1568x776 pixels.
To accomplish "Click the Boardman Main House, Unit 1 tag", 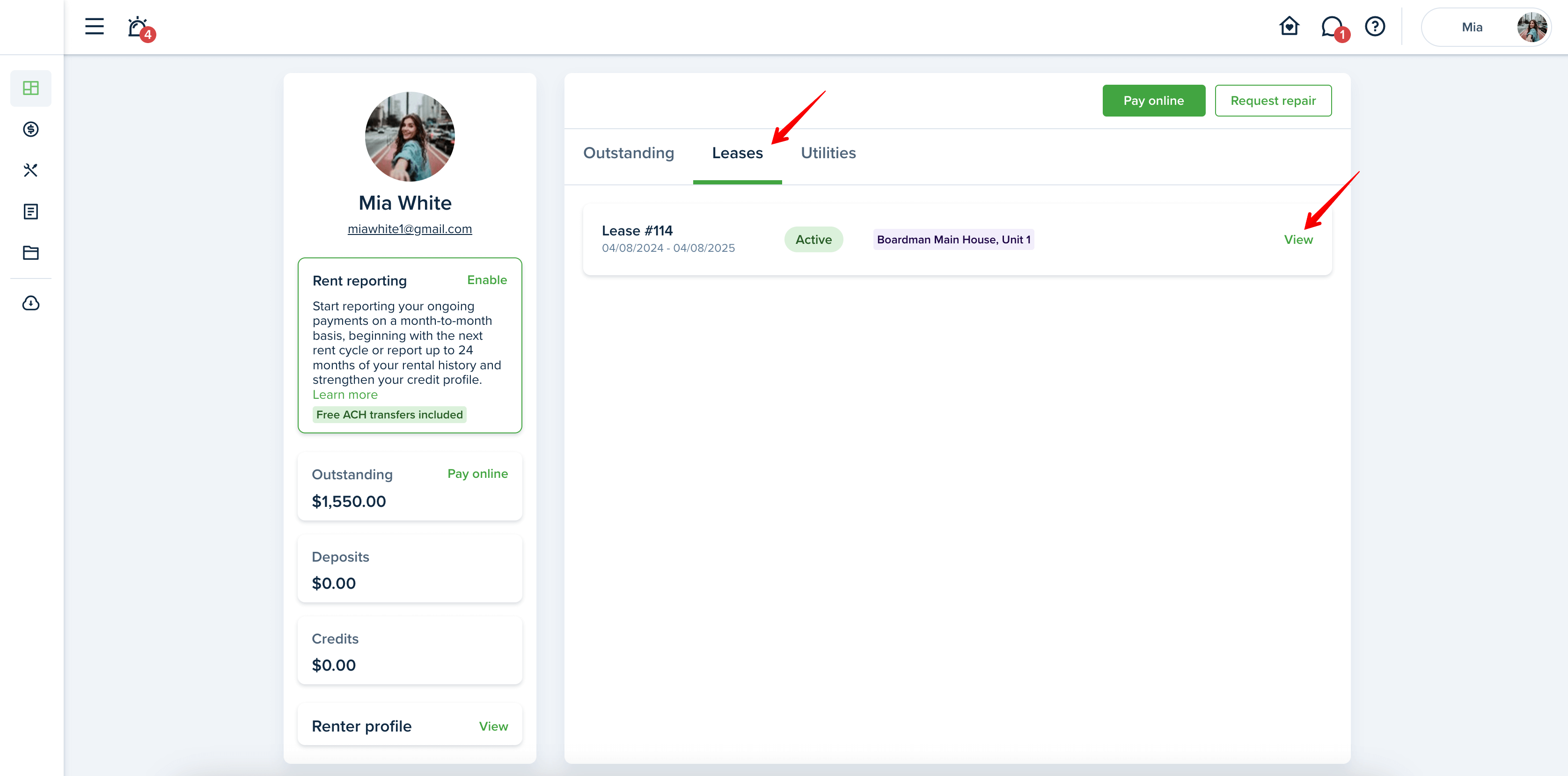I will coord(953,239).
